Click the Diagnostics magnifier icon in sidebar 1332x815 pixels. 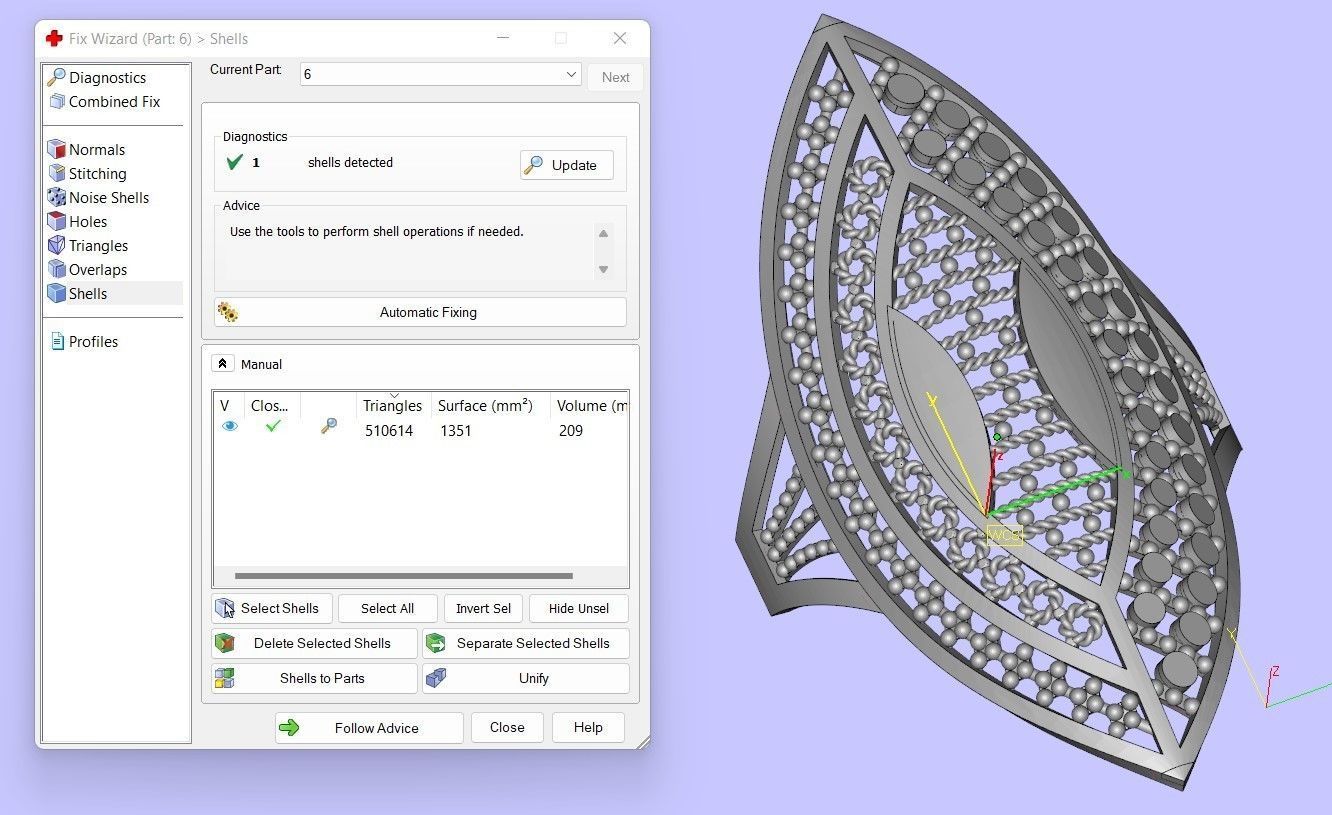click(57, 77)
